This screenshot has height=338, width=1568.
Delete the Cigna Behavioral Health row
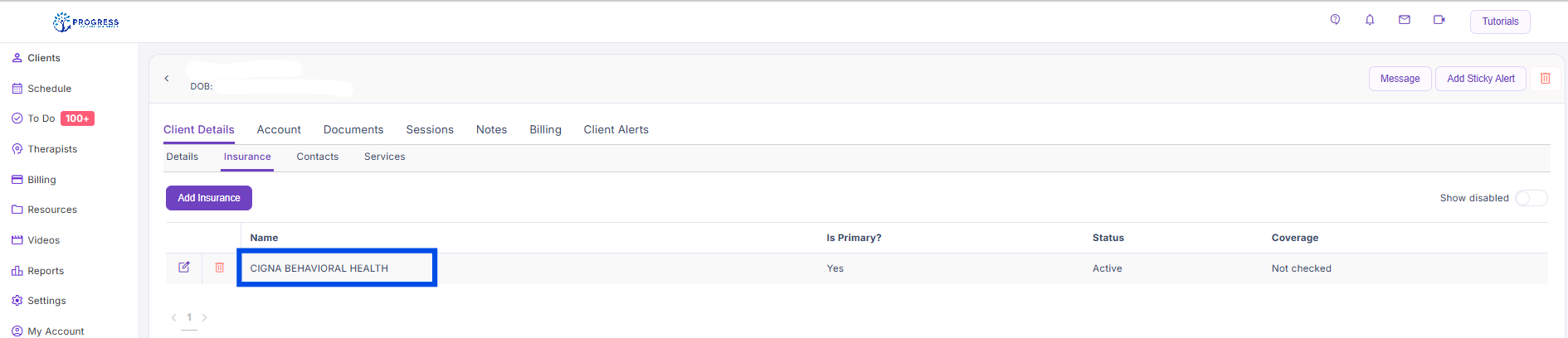click(220, 268)
